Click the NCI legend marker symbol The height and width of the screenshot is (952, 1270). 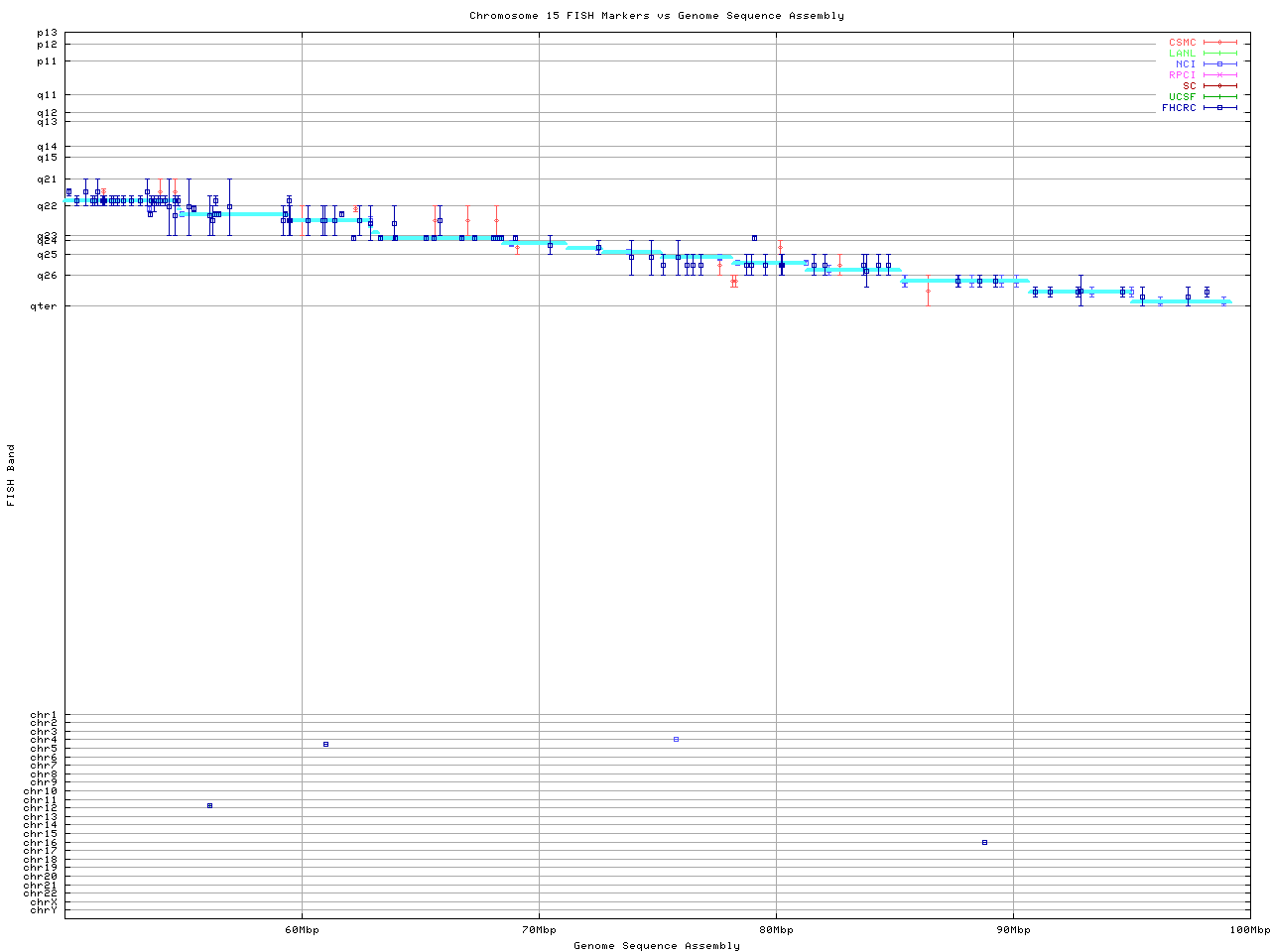click(1219, 64)
